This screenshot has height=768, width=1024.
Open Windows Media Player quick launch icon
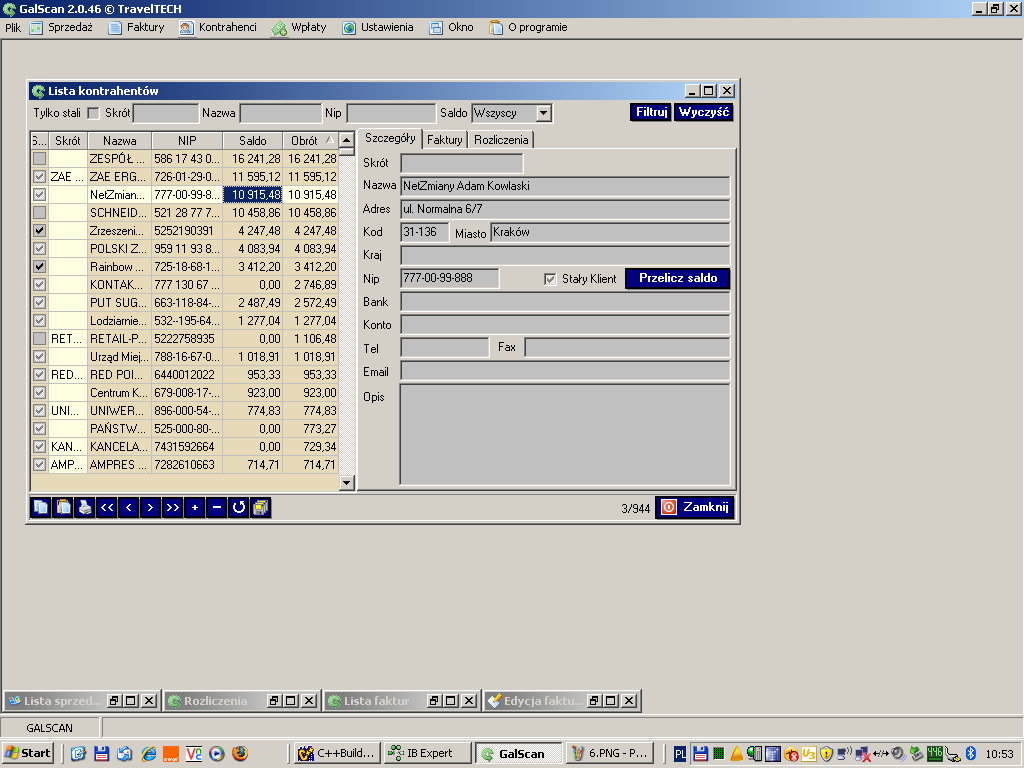217,754
